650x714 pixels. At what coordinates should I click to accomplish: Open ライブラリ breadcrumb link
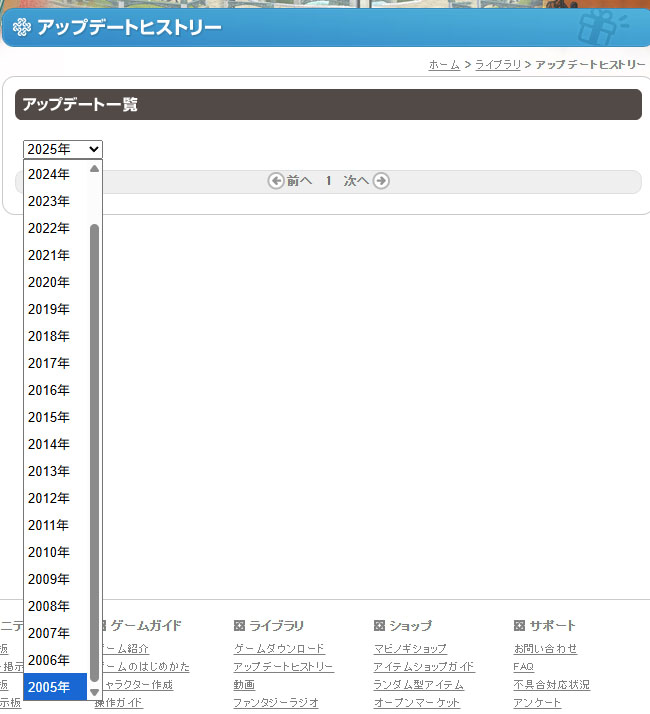498,65
